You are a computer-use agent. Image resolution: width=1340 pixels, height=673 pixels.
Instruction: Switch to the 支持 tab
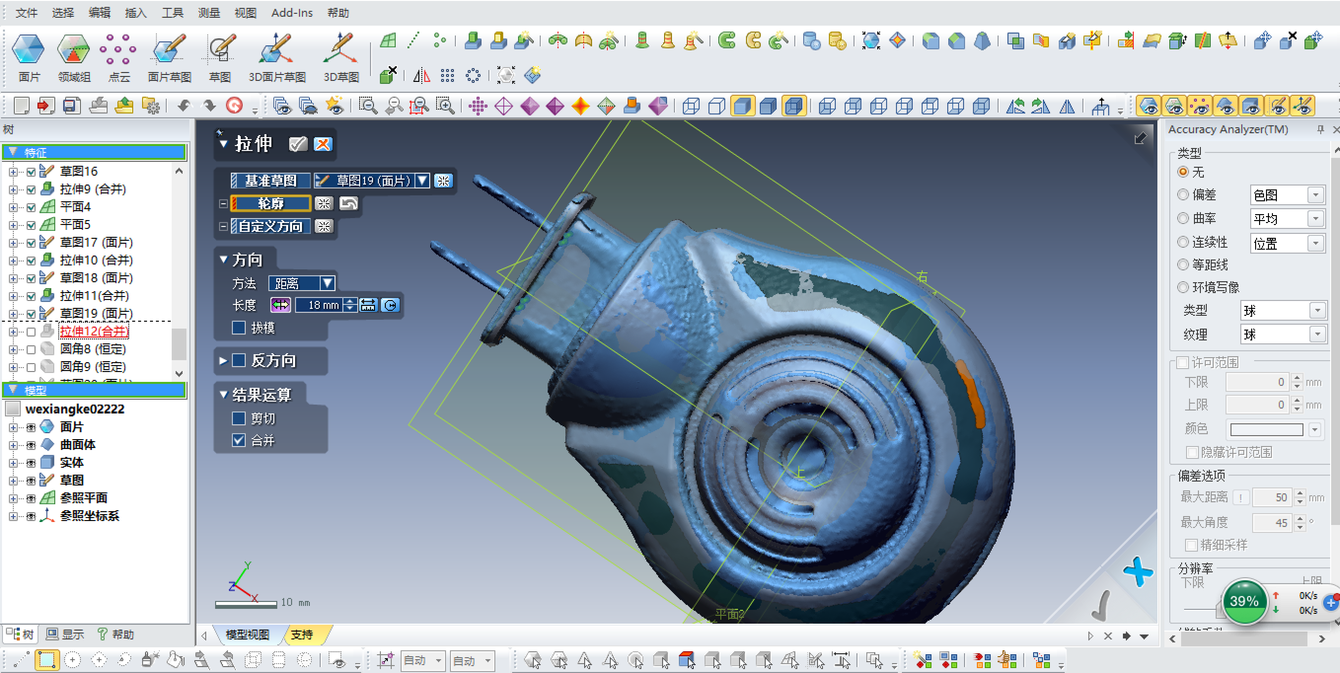[302, 635]
